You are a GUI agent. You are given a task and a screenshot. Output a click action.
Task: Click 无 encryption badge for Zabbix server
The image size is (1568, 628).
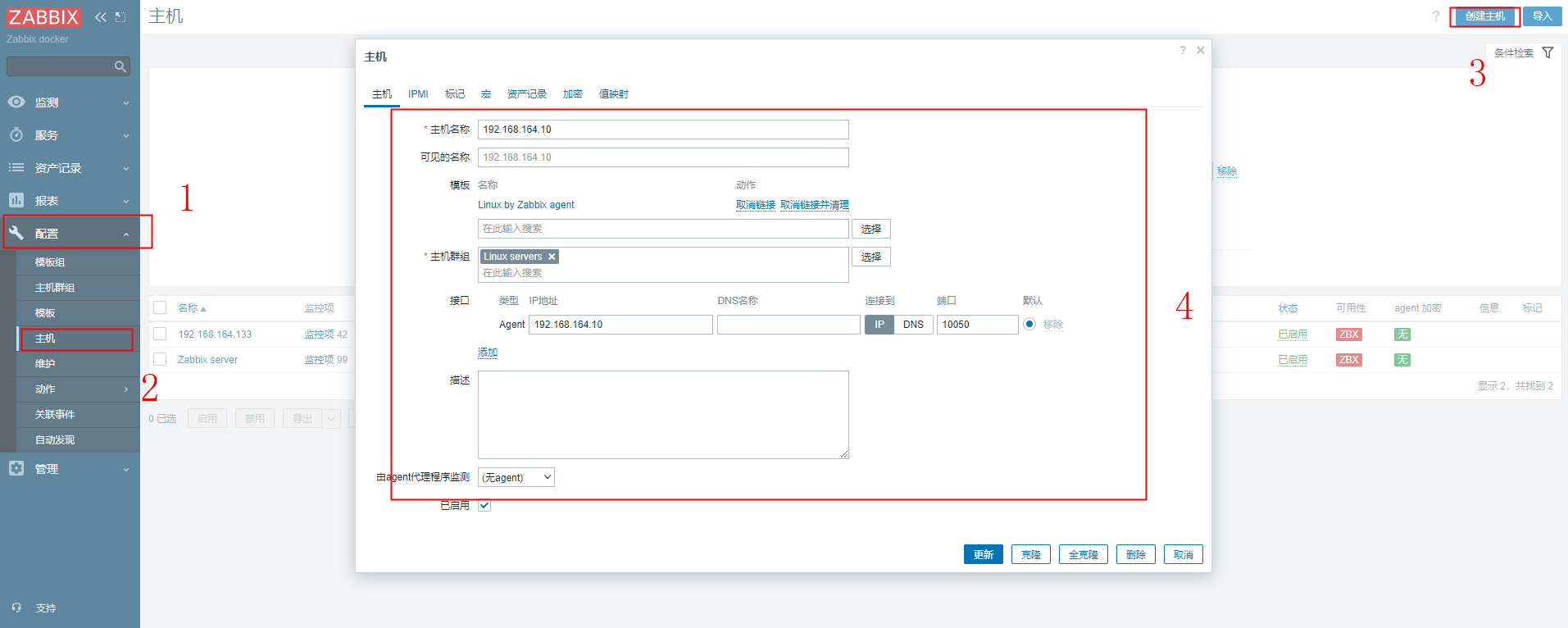pos(1402,360)
